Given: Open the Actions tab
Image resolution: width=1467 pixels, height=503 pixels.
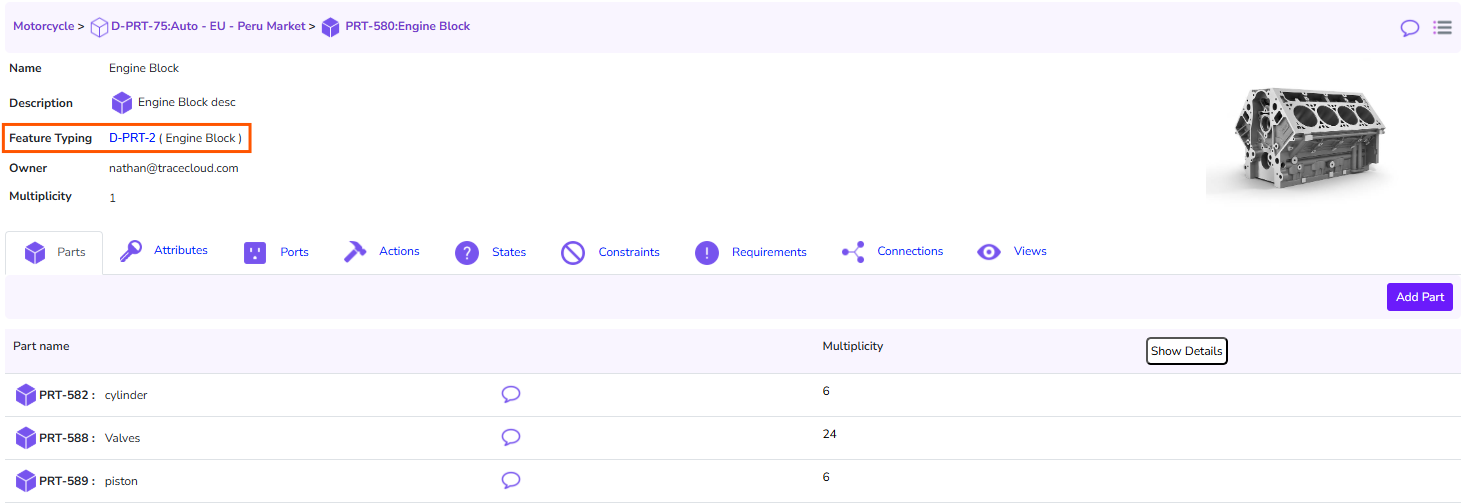Looking at the screenshot, I should point(399,251).
